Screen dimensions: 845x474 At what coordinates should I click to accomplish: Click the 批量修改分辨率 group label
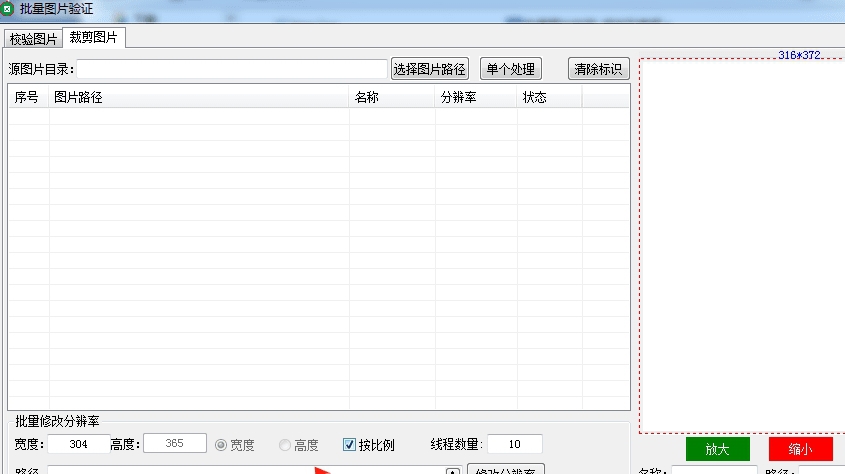[57, 421]
